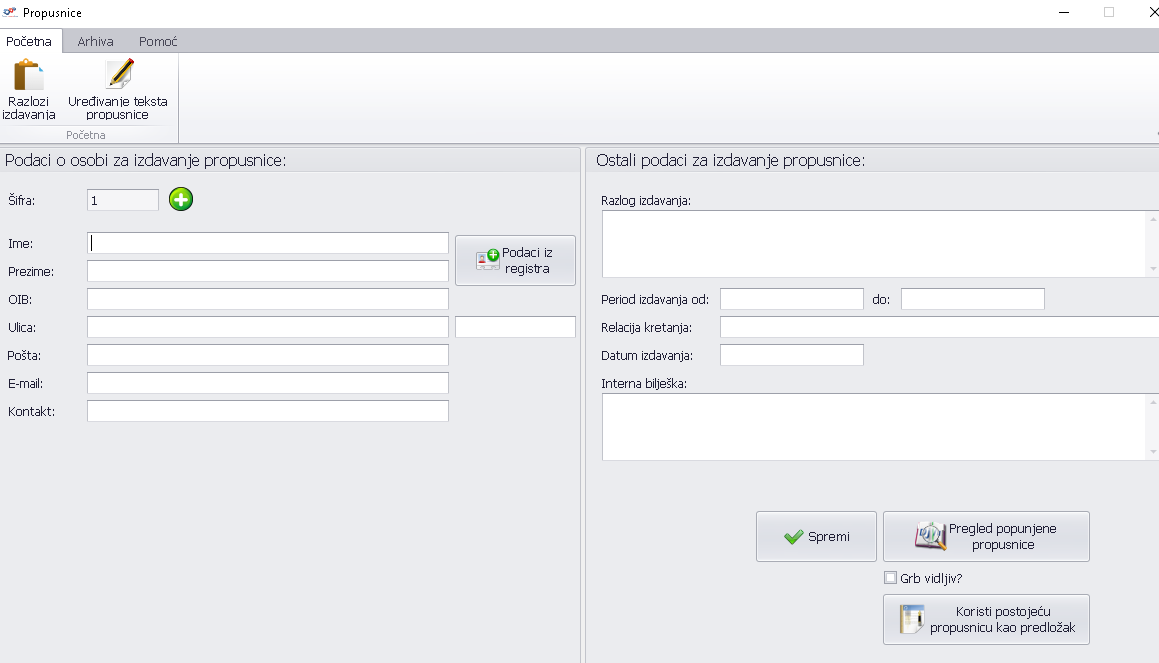
Task: Focus the Ime text field
Action: [x=268, y=243]
